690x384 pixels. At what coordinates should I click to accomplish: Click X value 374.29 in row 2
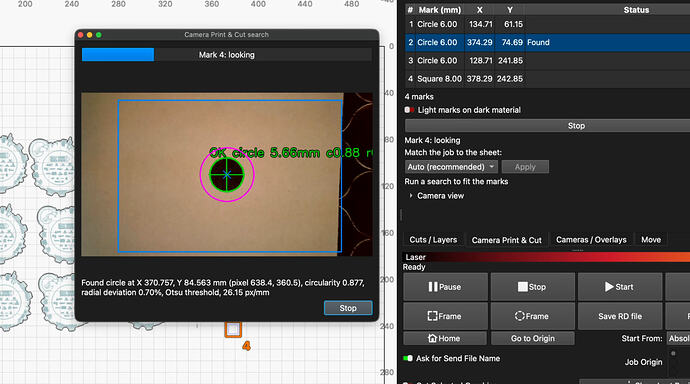(479, 42)
